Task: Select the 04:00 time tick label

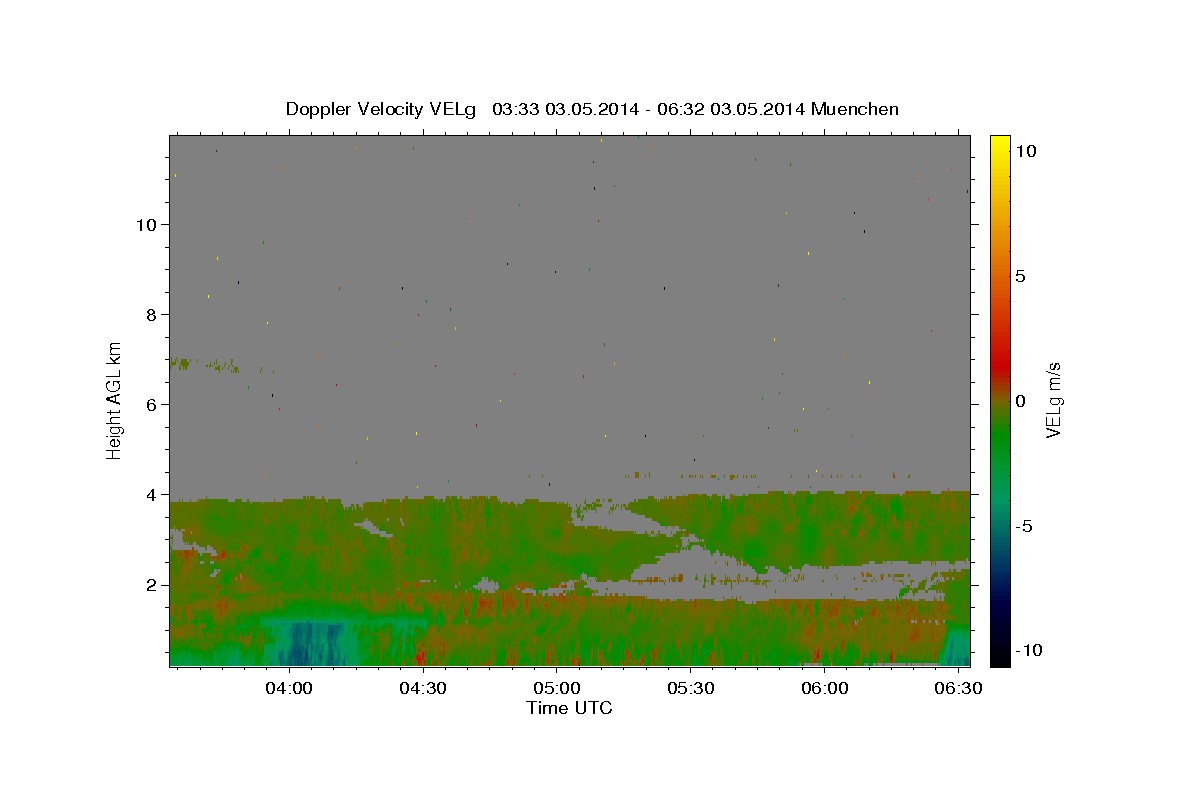Action: (x=290, y=688)
